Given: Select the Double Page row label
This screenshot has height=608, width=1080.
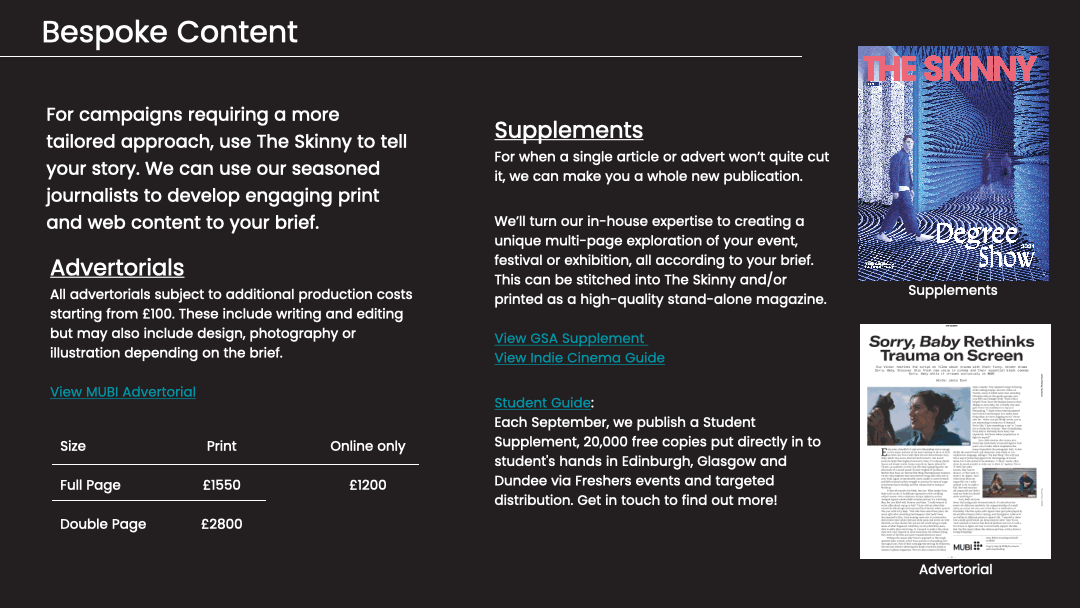Looking at the screenshot, I should tap(103, 524).
